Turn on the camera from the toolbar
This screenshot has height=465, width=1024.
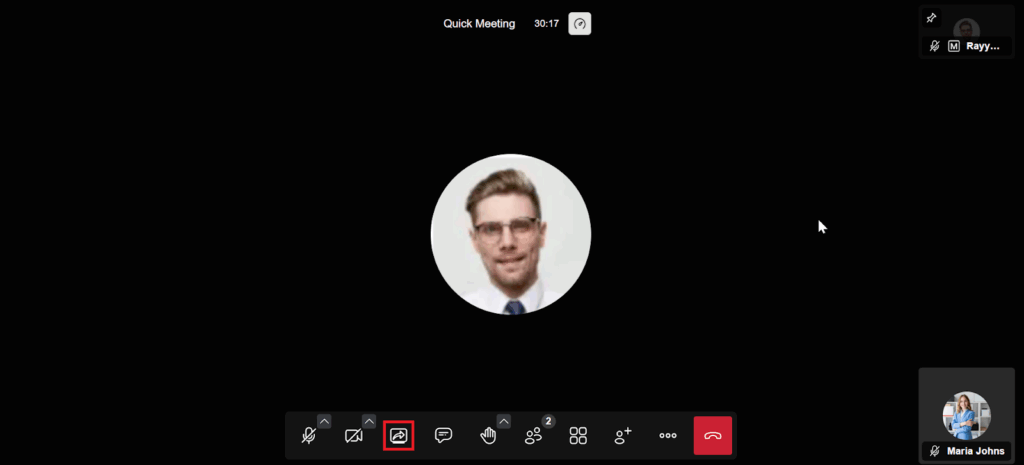pyautogui.click(x=353, y=436)
